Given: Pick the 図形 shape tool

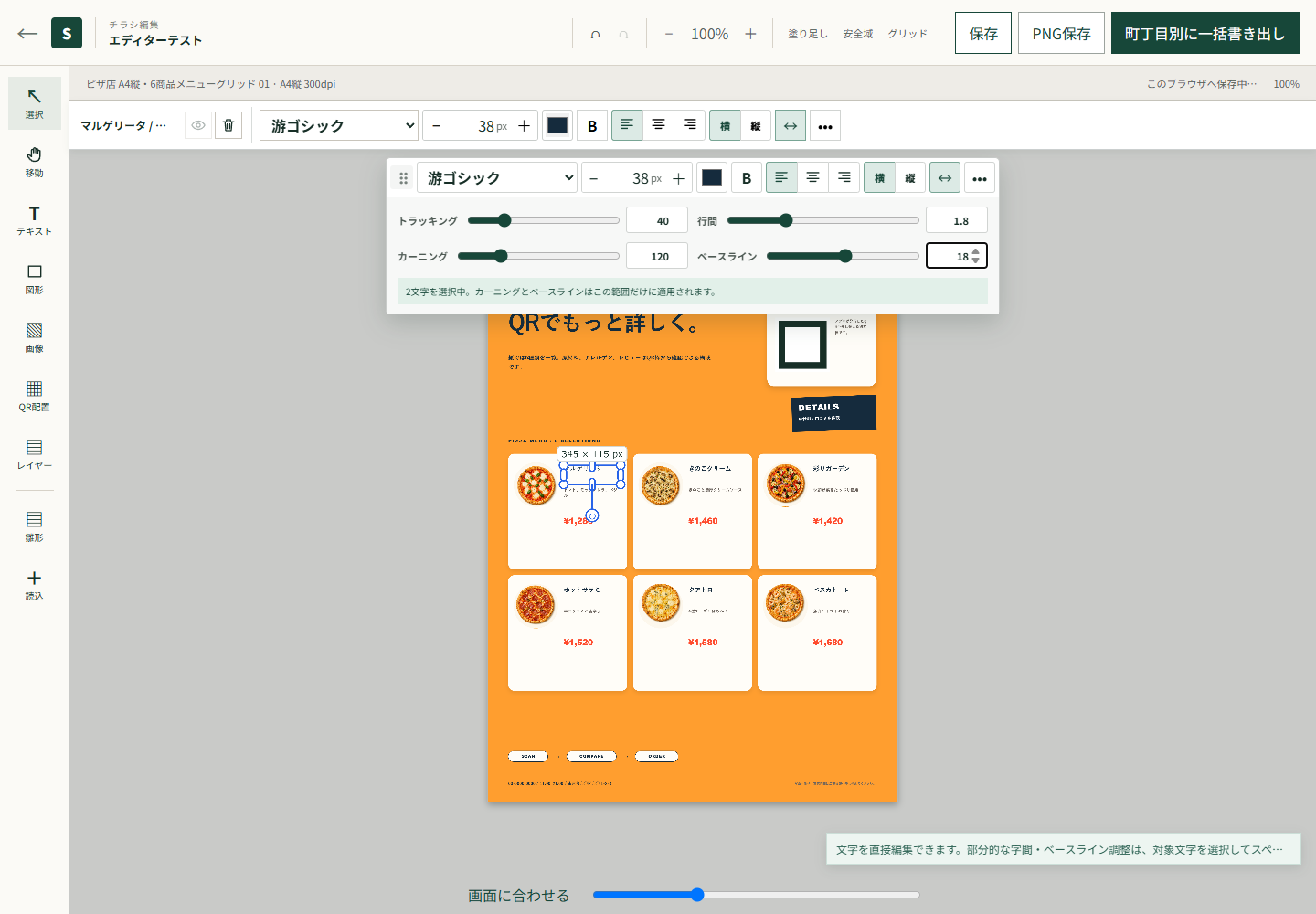Looking at the screenshot, I should [x=35, y=279].
